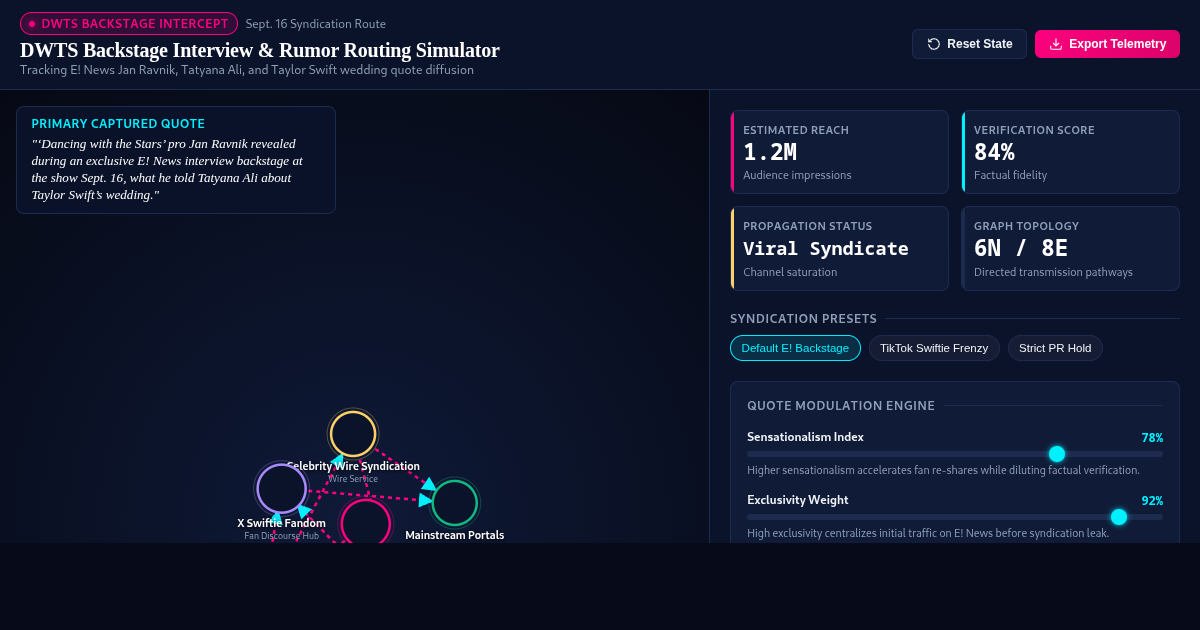Select the purple X Swiftie Fandom node
Image resolution: width=1200 pixels, height=630 pixels.
(282, 489)
